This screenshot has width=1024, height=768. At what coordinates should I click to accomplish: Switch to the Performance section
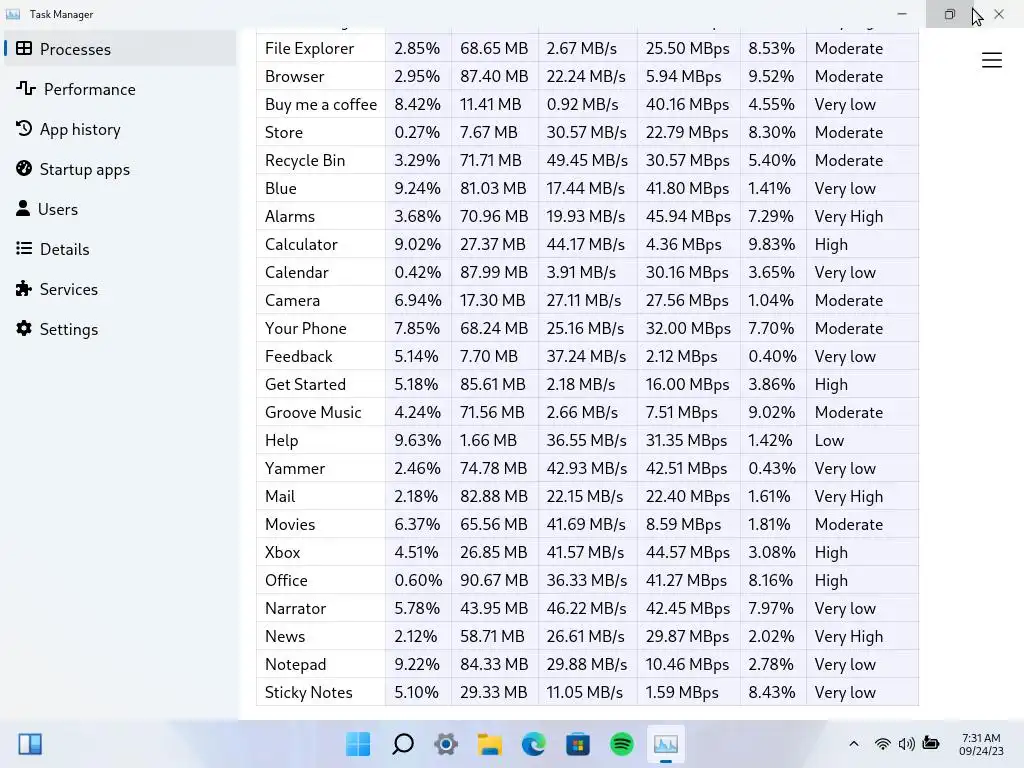[120, 89]
